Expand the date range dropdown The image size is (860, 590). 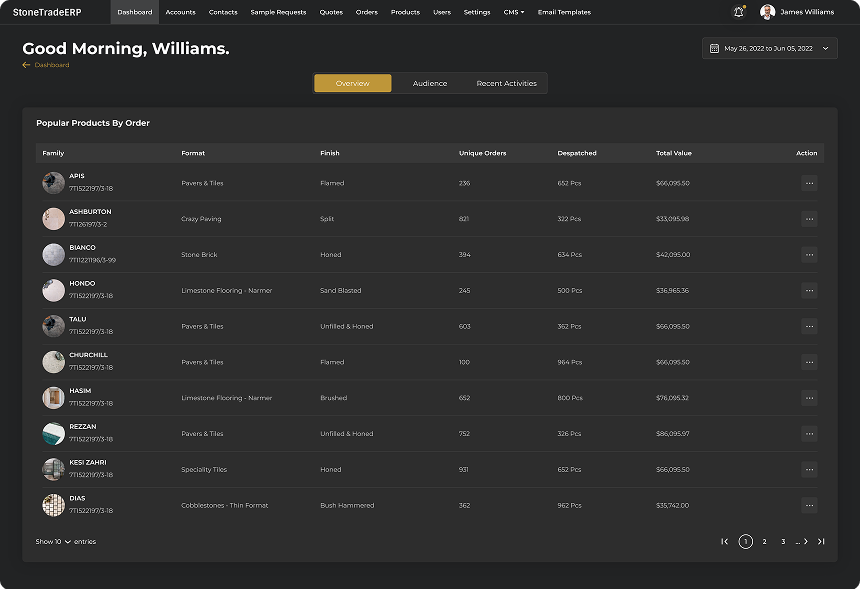825,48
